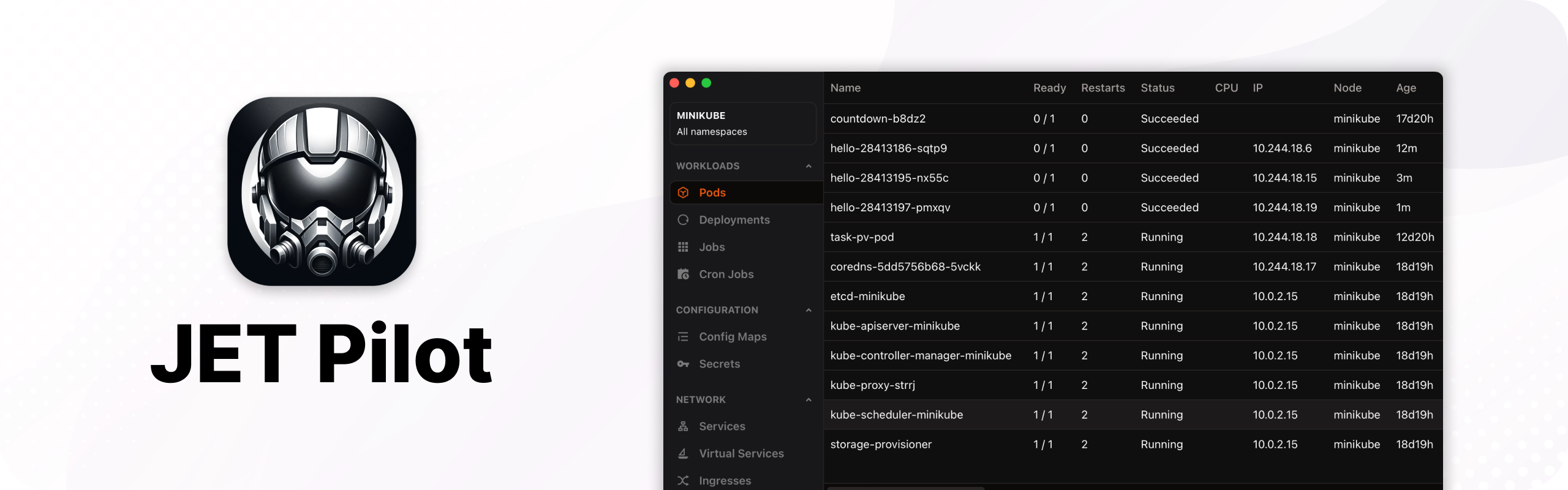Sort by the Status column header
Screen dimensions: 1568x490
pyautogui.click(x=1158, y=88)
